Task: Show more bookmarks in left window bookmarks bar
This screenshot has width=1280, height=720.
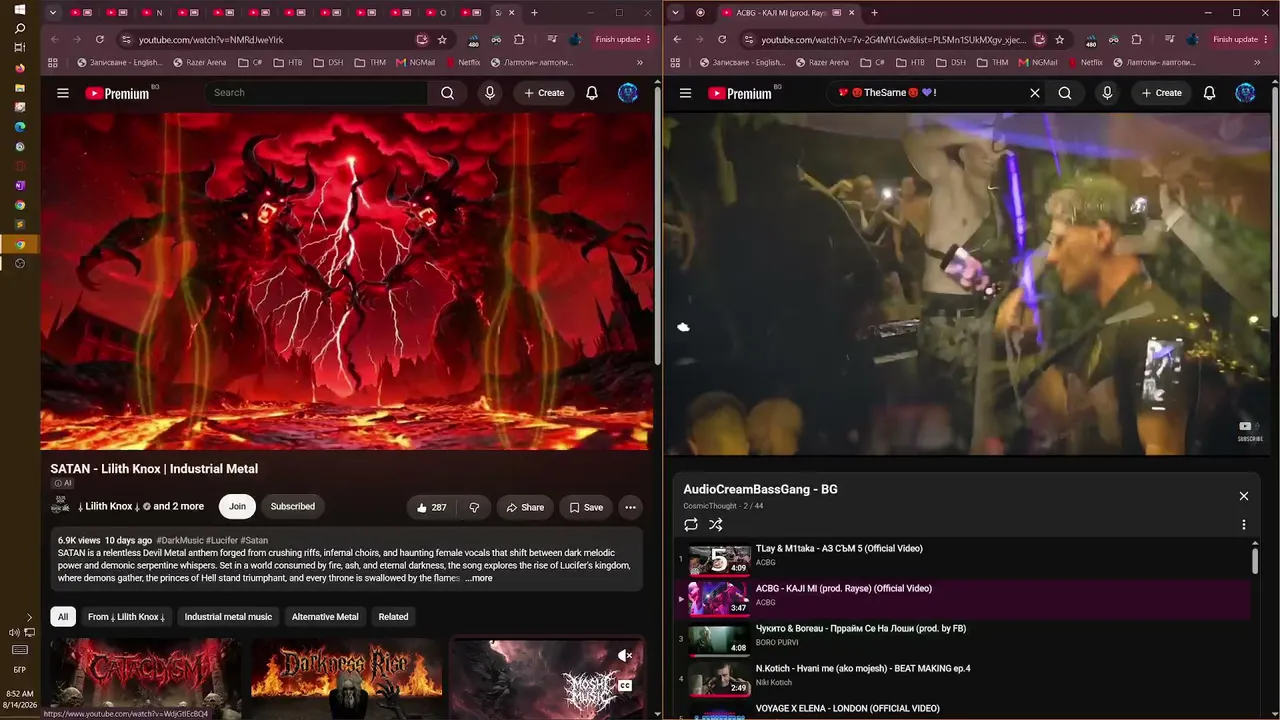Action: [x=640, y=62]
